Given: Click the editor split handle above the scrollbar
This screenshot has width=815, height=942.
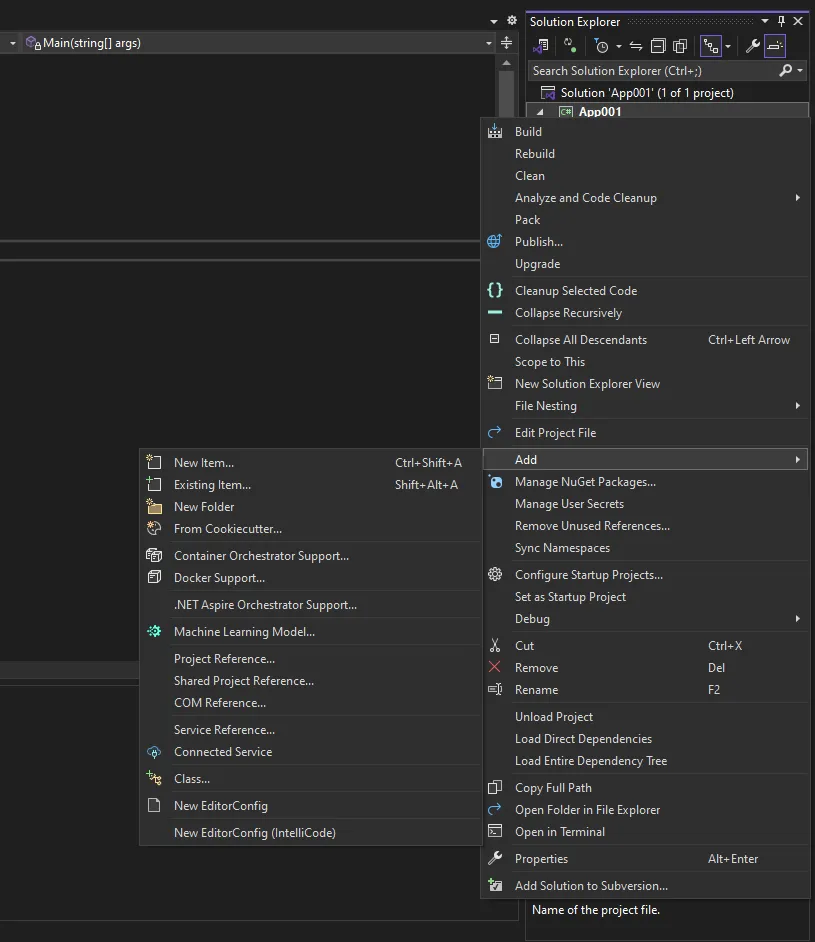Looking at the screenshot, I should point(506,43).
